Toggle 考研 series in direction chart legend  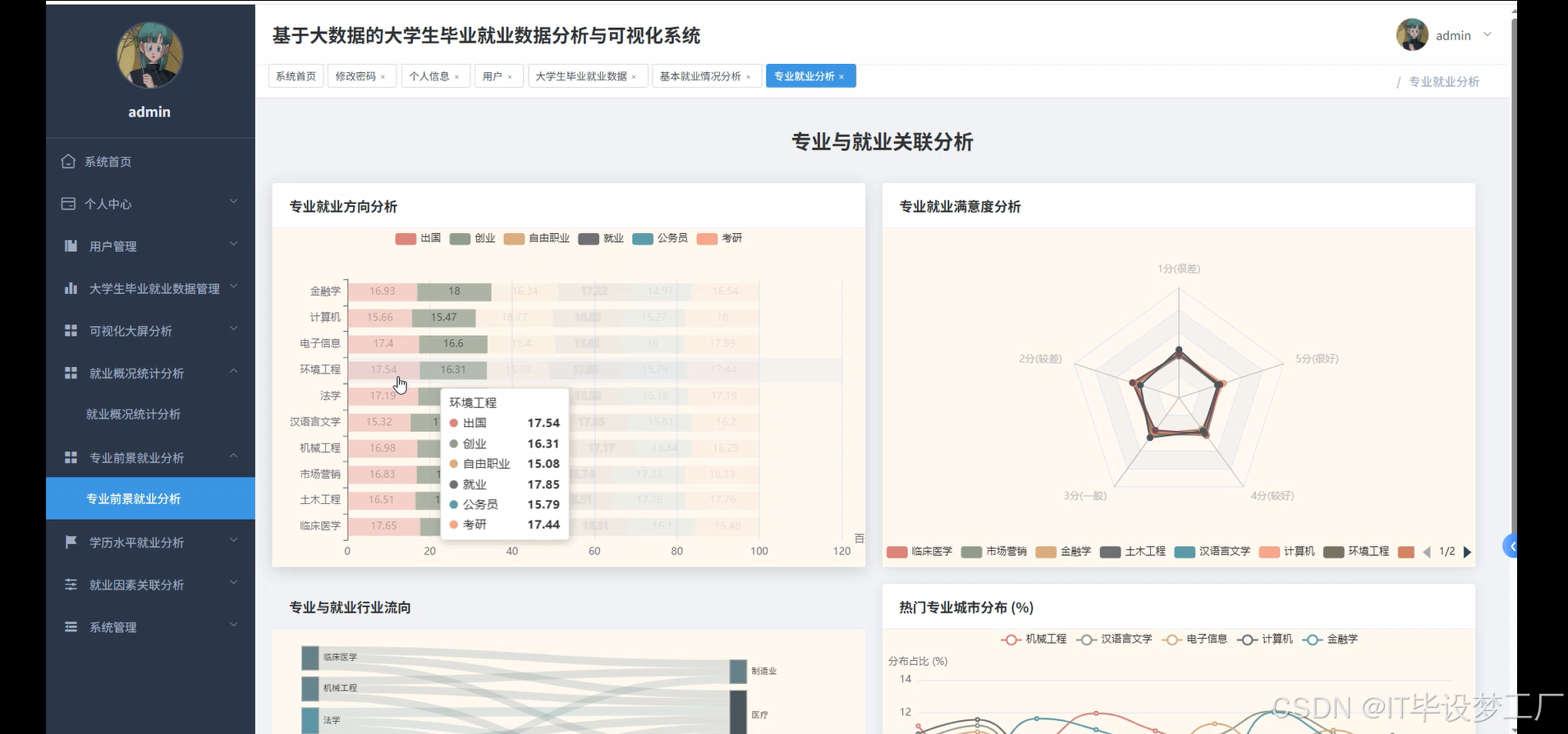[719, 238]
